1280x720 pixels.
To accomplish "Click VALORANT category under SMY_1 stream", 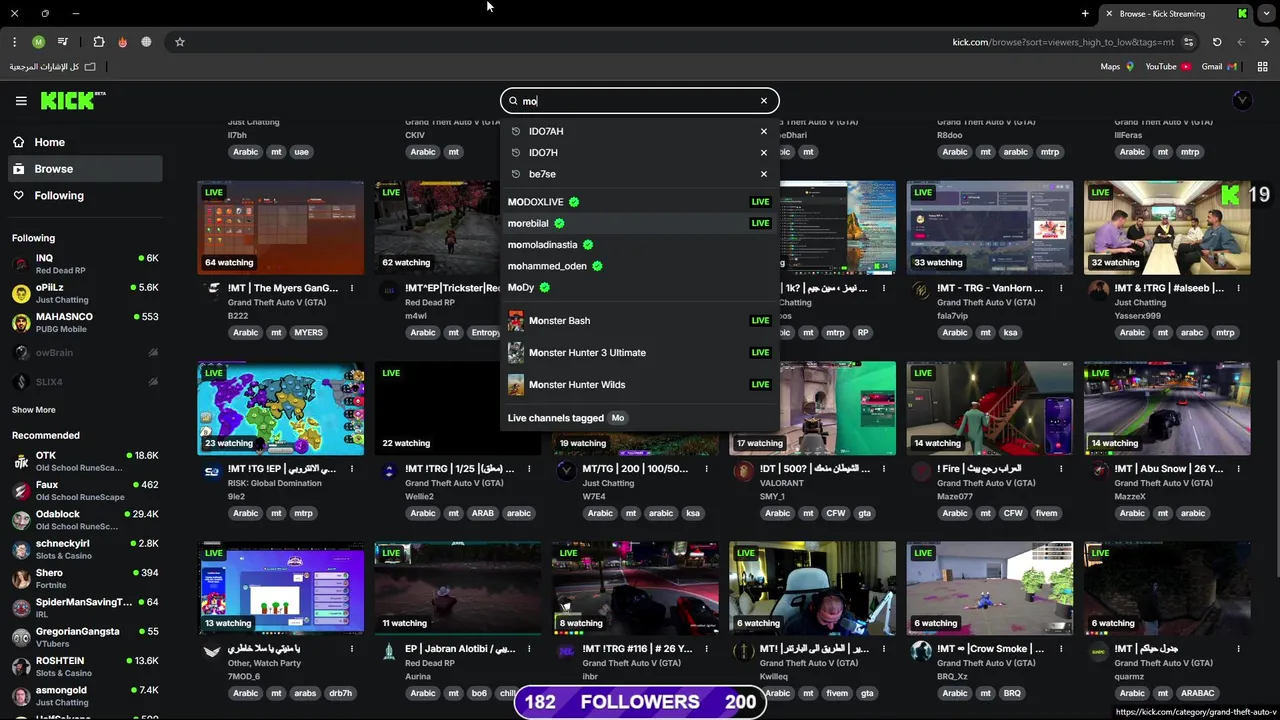I will (784, 483).
